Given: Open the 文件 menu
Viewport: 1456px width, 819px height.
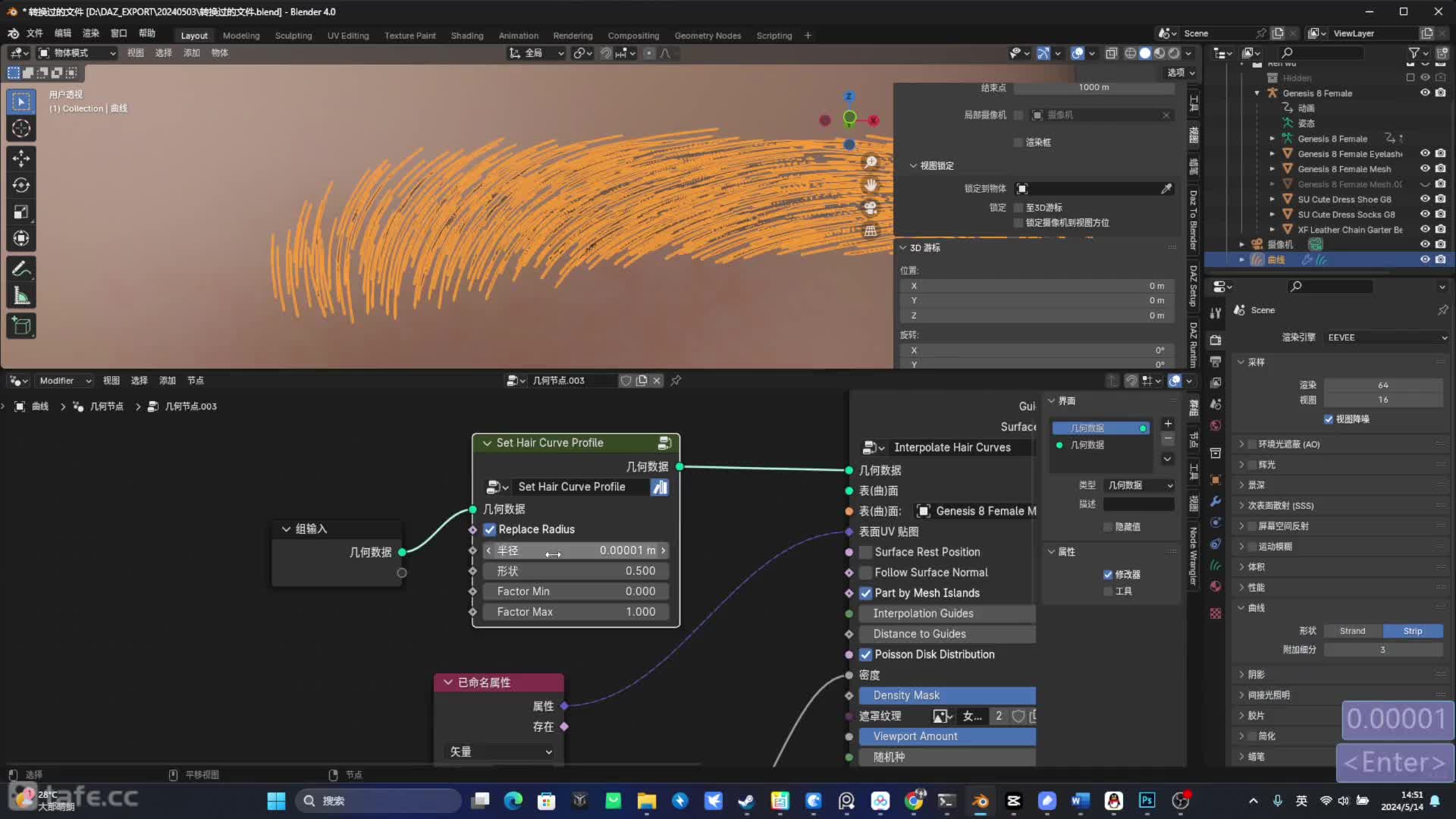Looking at the screenshot, I should 35,33.
